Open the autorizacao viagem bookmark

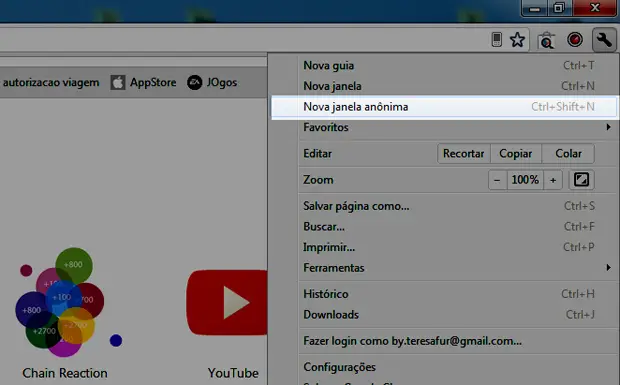pos(51,82)
